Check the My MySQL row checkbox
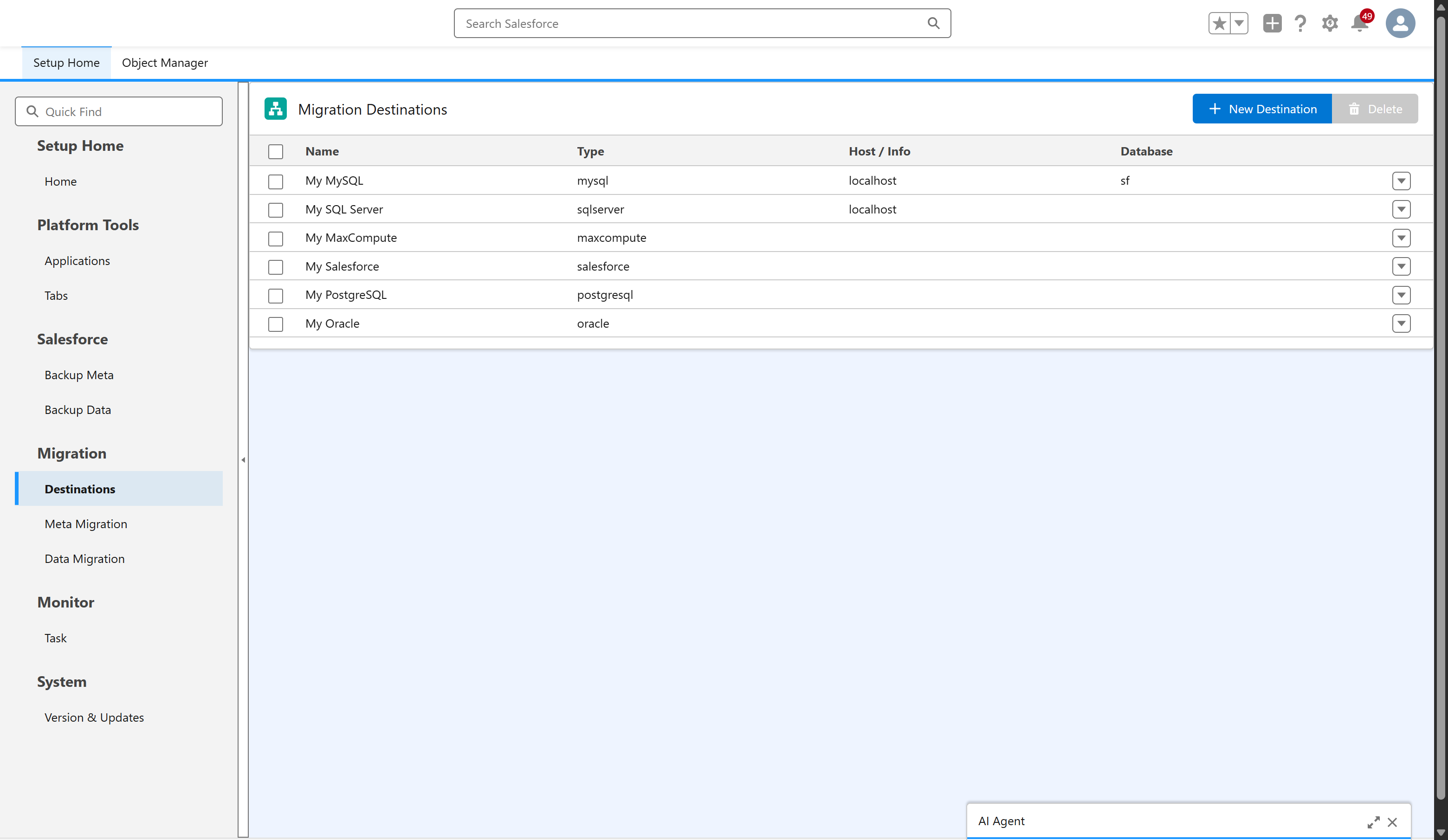Viewport: 1448px width, 840px height. click(276, 181)
